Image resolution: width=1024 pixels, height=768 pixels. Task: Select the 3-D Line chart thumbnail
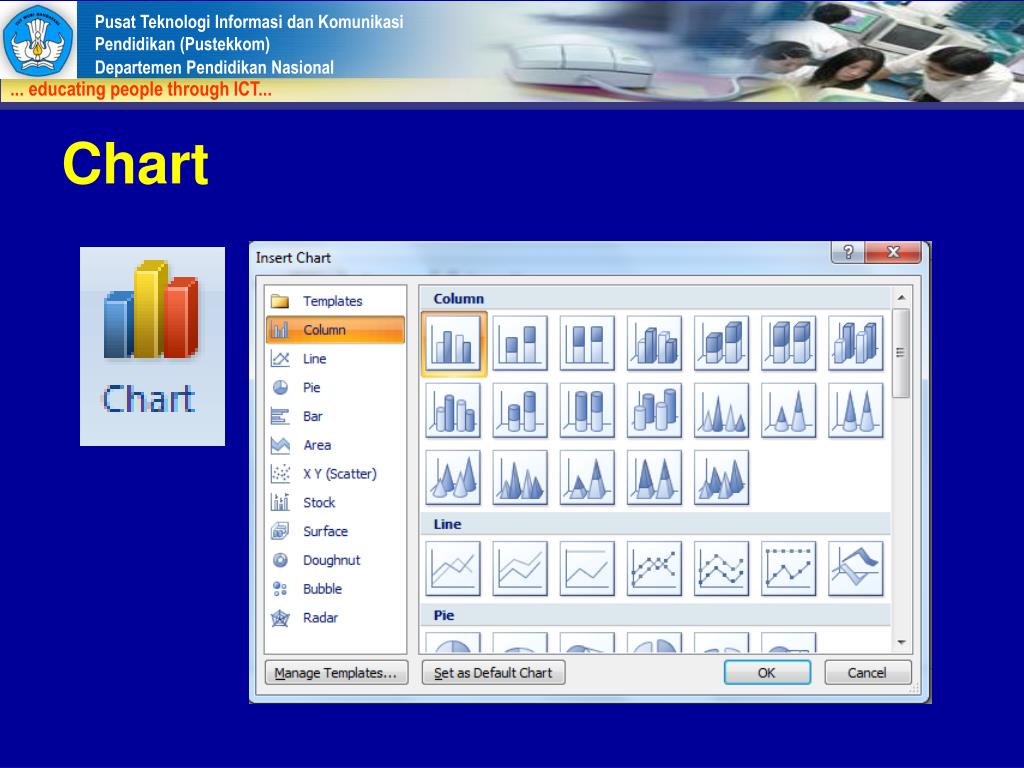856,569
